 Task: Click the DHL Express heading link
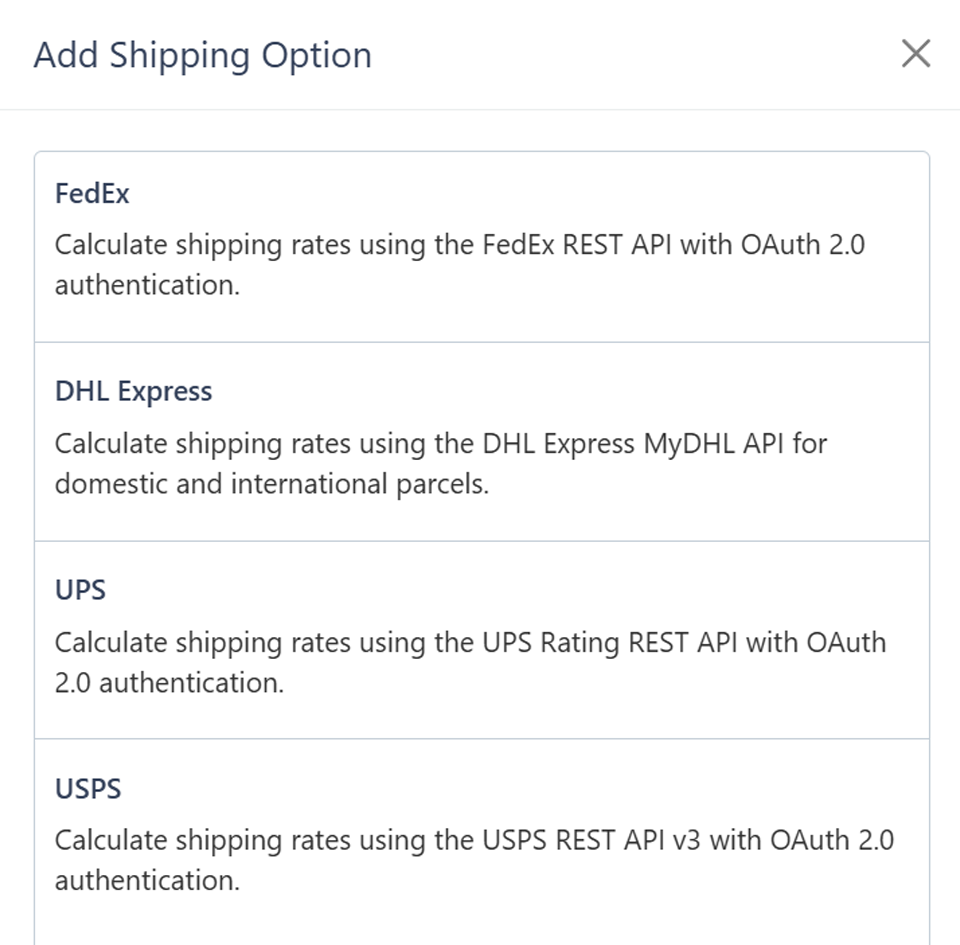(133, 391)
